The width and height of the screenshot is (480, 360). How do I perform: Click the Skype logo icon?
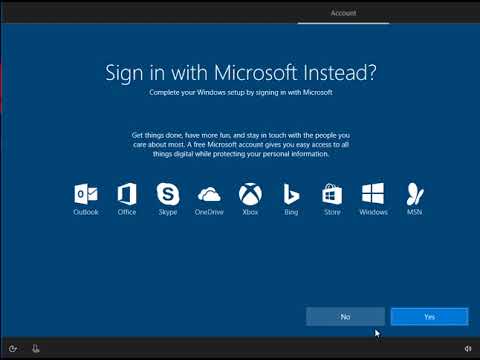(168, 194)
